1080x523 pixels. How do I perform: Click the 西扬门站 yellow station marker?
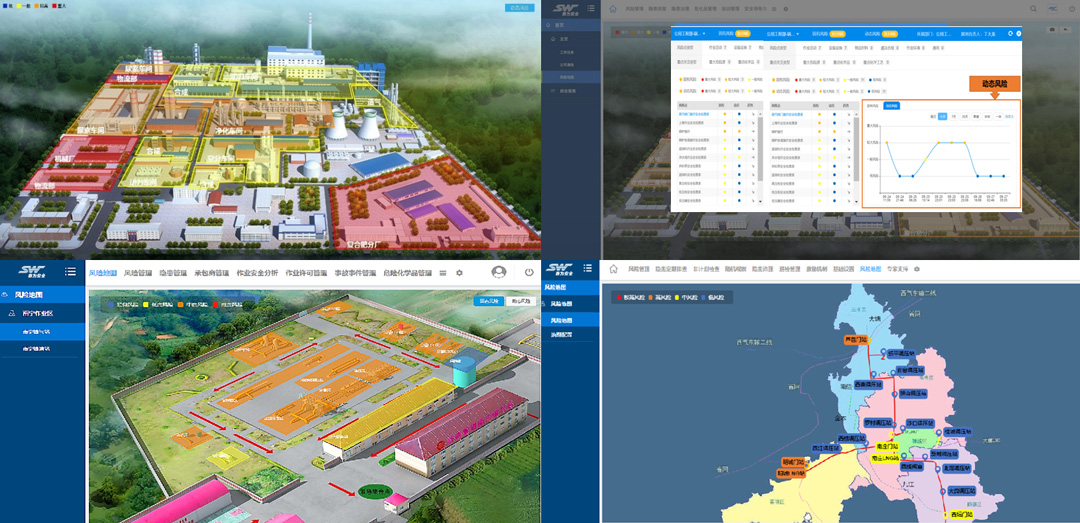click(x=959, y=515)
